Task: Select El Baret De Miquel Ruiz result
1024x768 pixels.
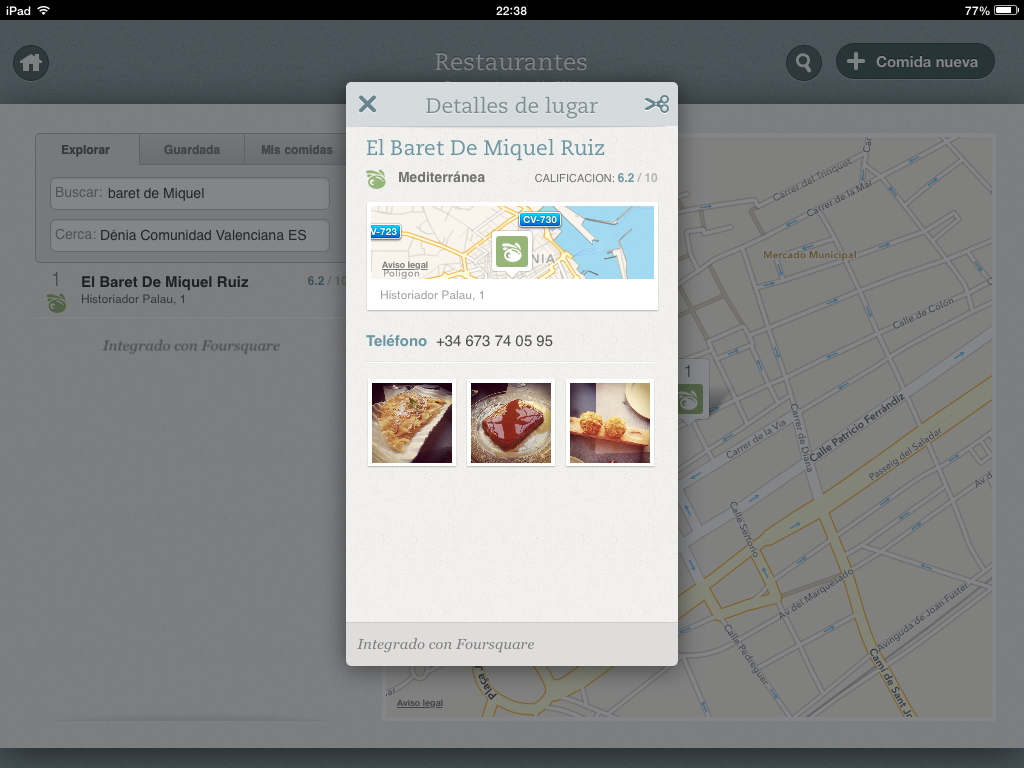Action: (165, 282)
